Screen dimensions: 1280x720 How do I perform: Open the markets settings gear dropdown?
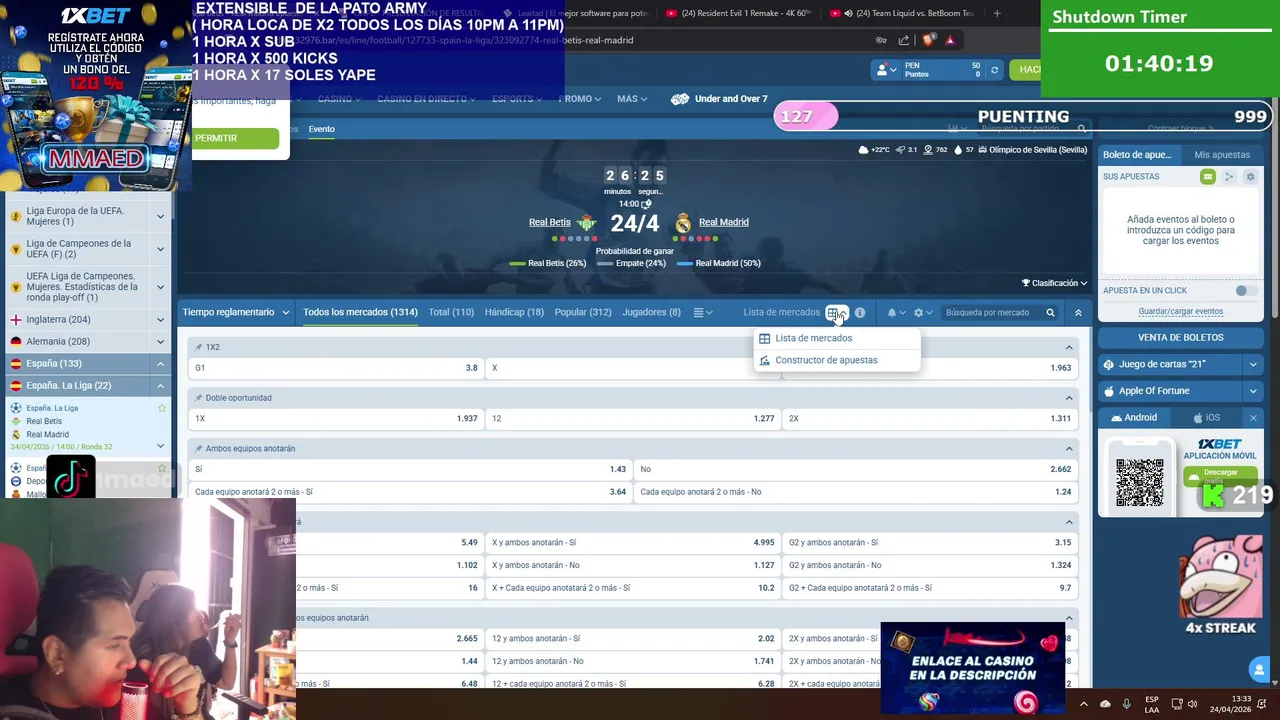(921, 313)
